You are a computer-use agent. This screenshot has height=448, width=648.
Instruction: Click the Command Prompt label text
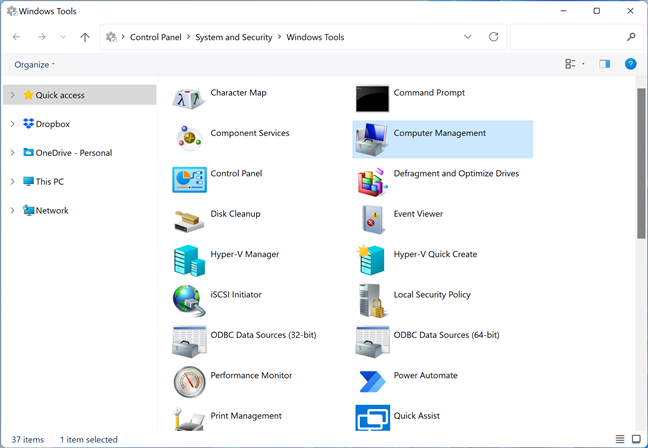(x=429, y=93)
